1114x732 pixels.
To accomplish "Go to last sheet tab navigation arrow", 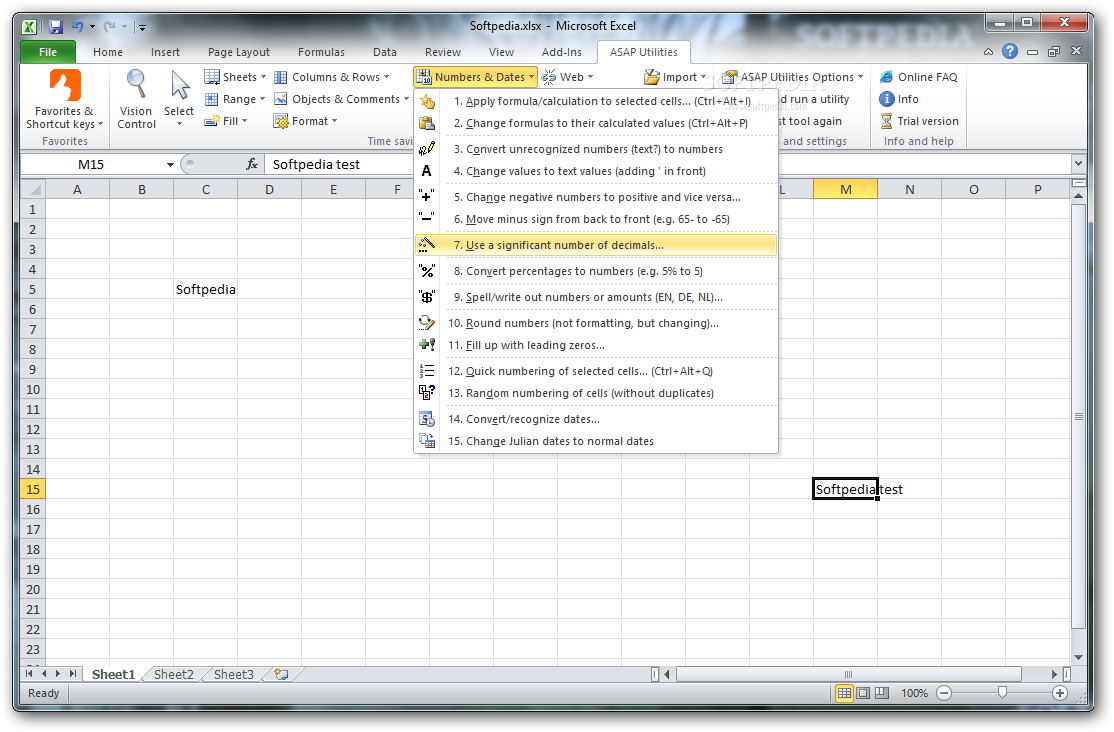I will coord(72,674).
